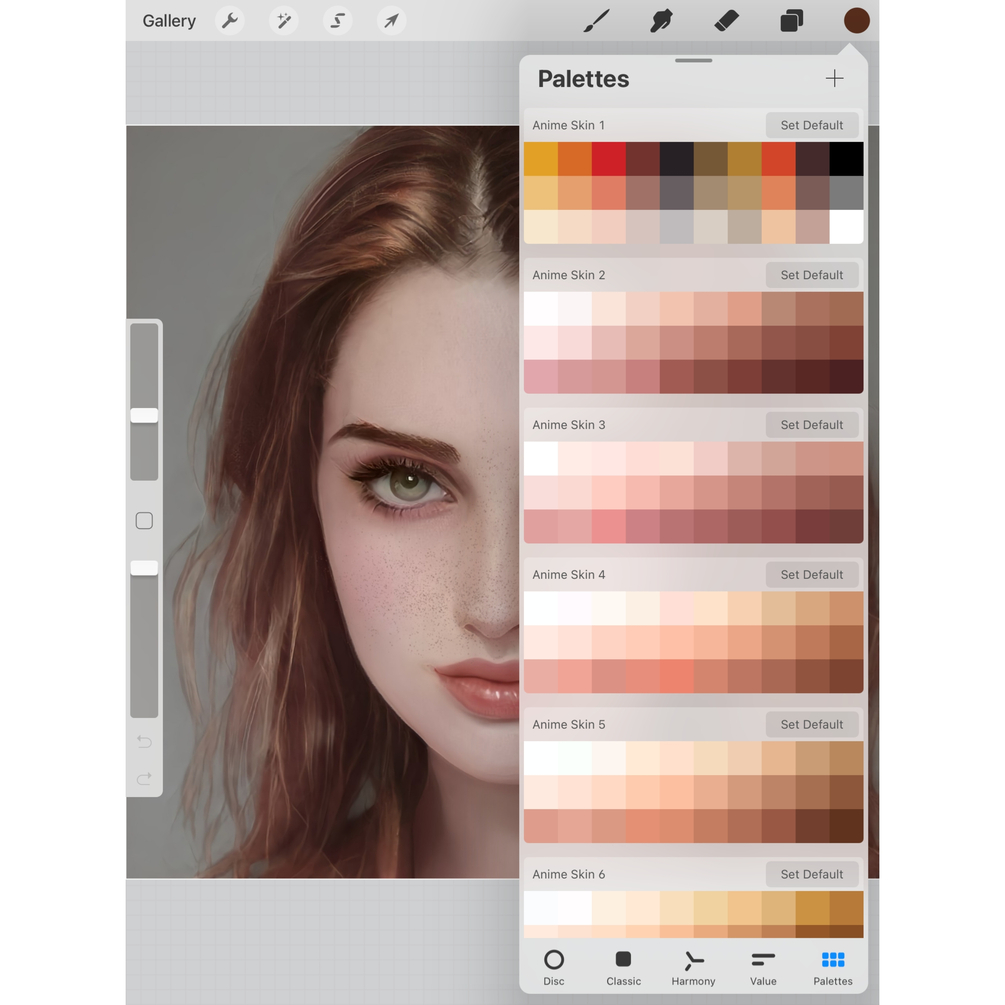
Task: Activate the Transform arrow tool
Action: (391, 21)
